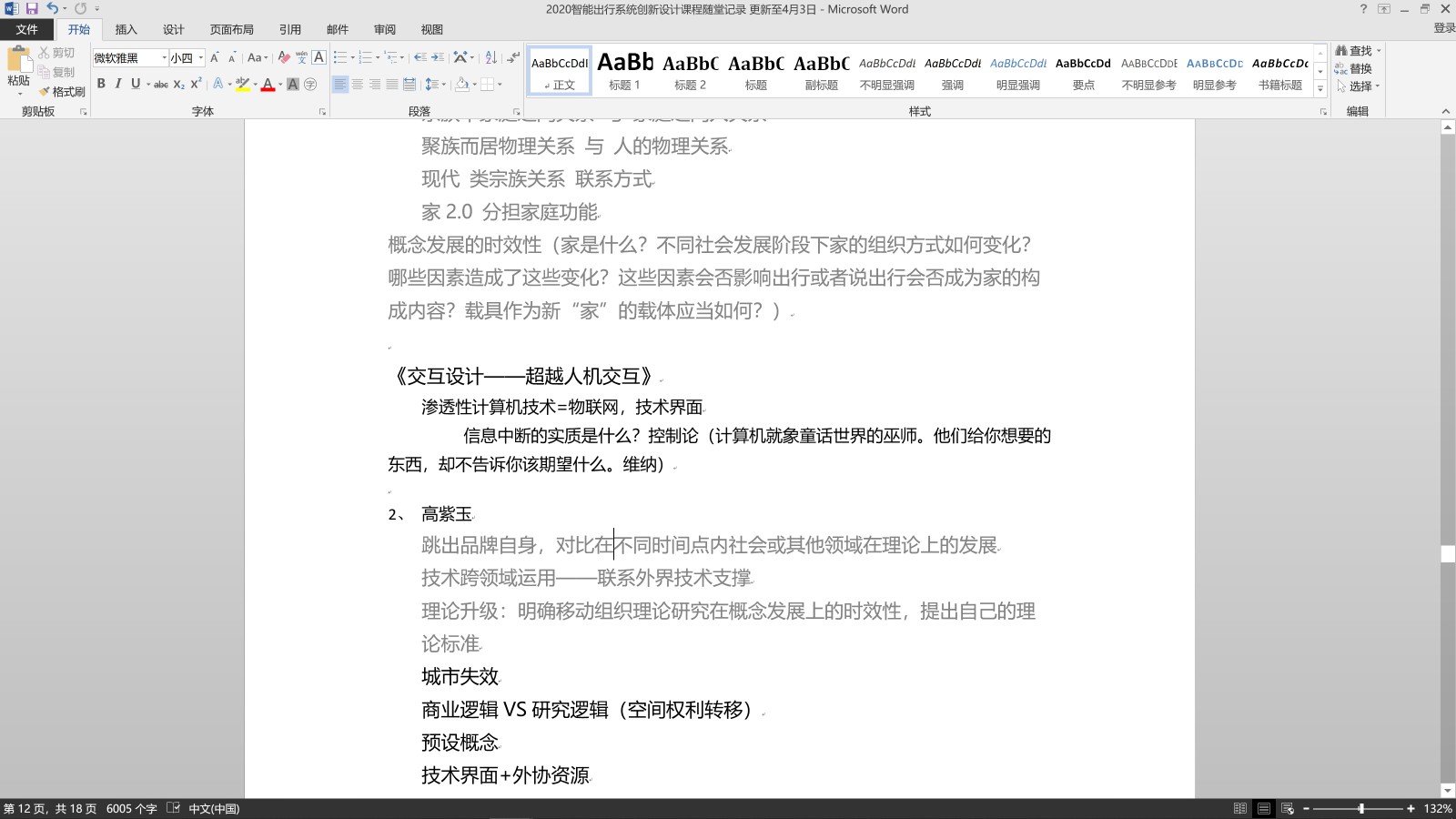
Task: Click the Shrink Font icon
Action: coord(232,57)
